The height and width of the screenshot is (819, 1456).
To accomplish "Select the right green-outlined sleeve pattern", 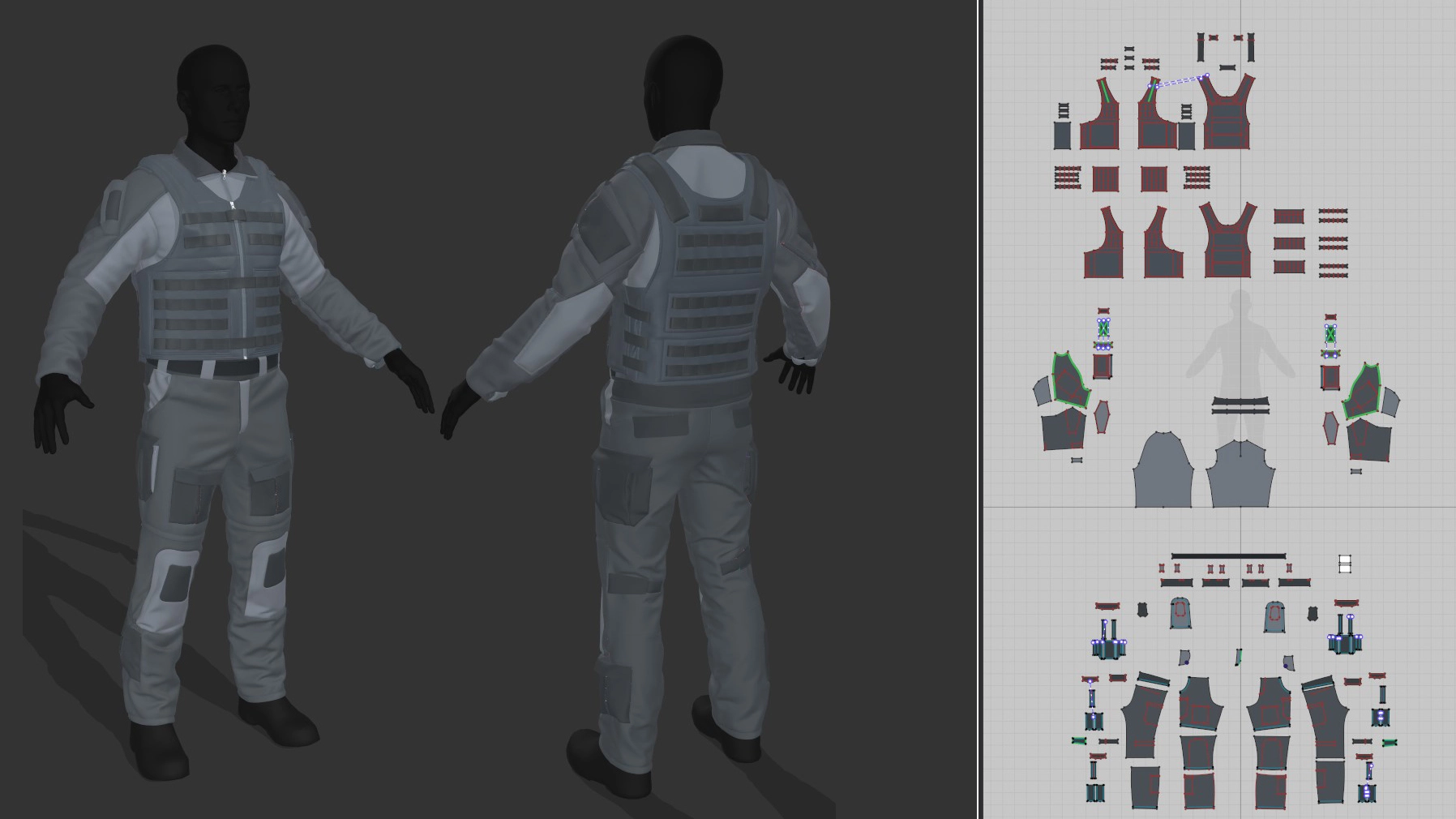I will click(x=1364, y=392).
